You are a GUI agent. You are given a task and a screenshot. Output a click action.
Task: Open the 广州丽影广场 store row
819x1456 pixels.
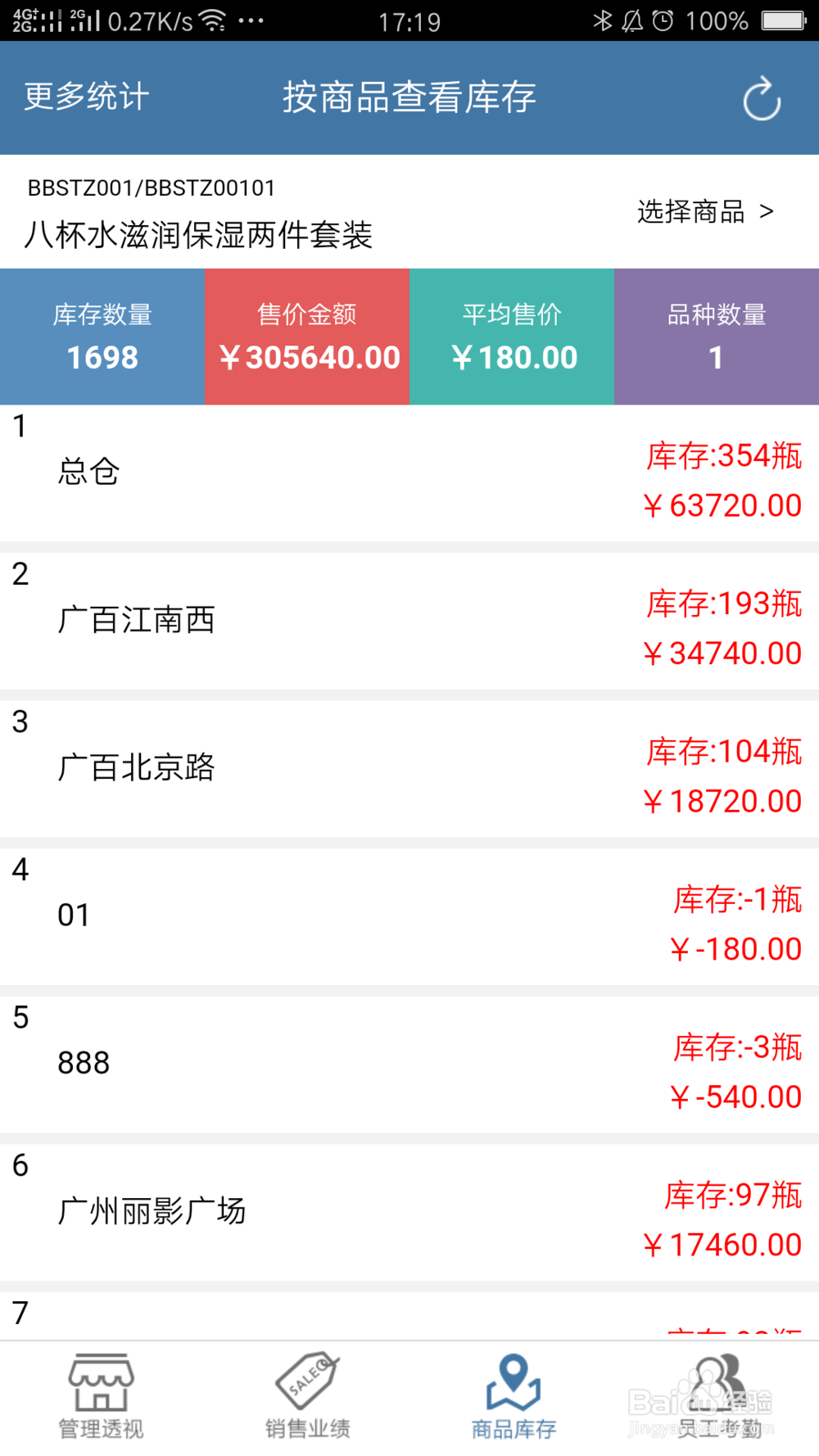click(409, 1212)
